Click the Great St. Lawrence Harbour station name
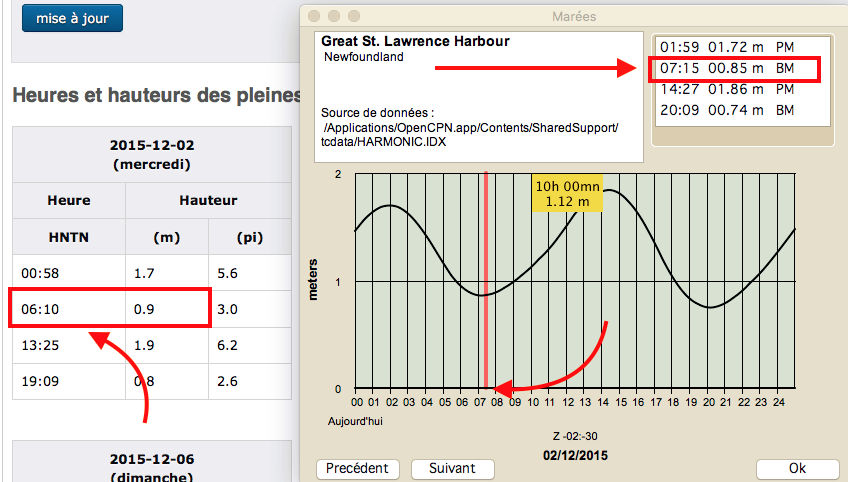Screen dimensions: 848x482 click(x=415, y=42)
